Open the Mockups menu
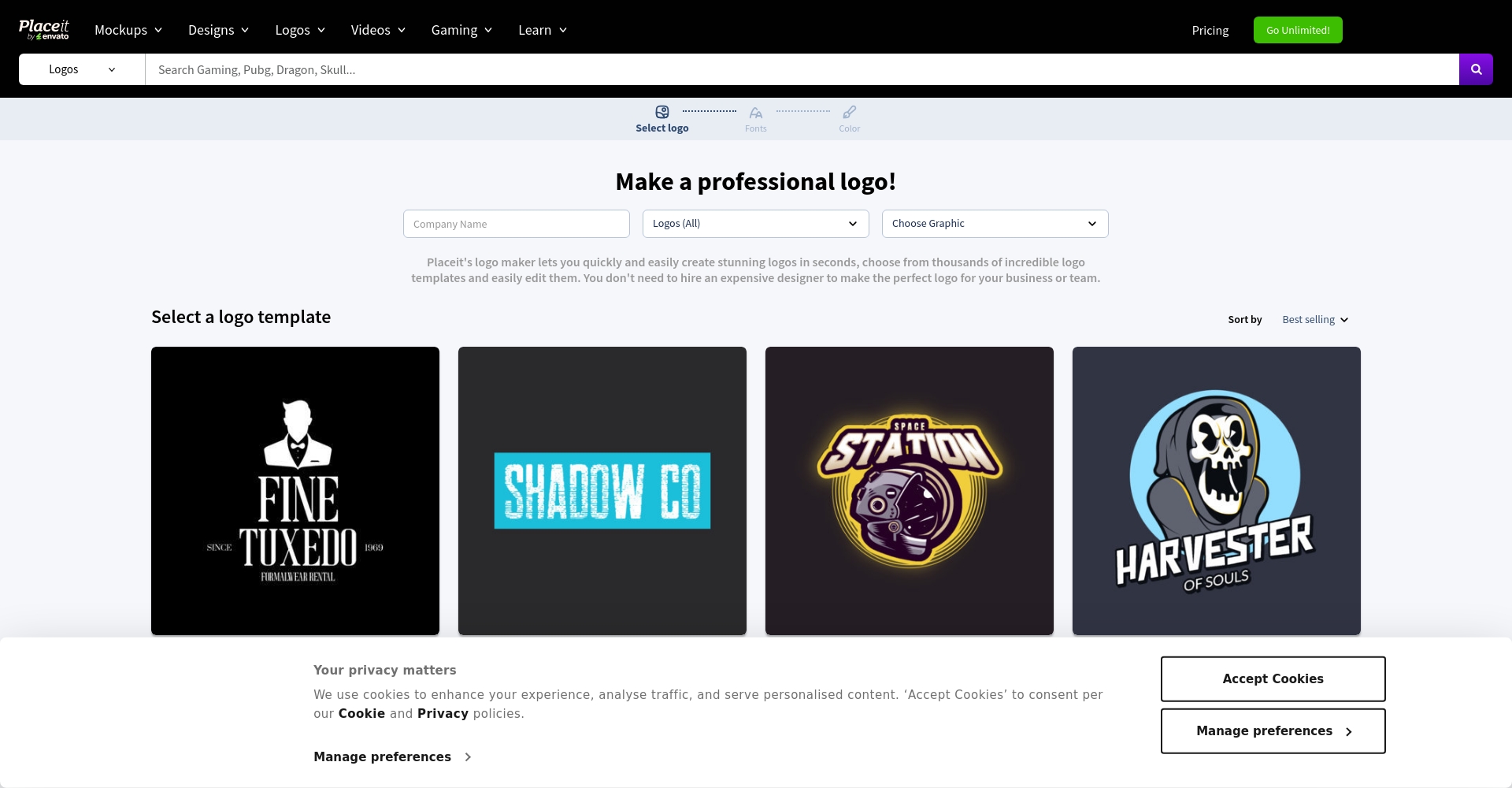This screenshot has height=788, width=1512. (x=128, y=30)
